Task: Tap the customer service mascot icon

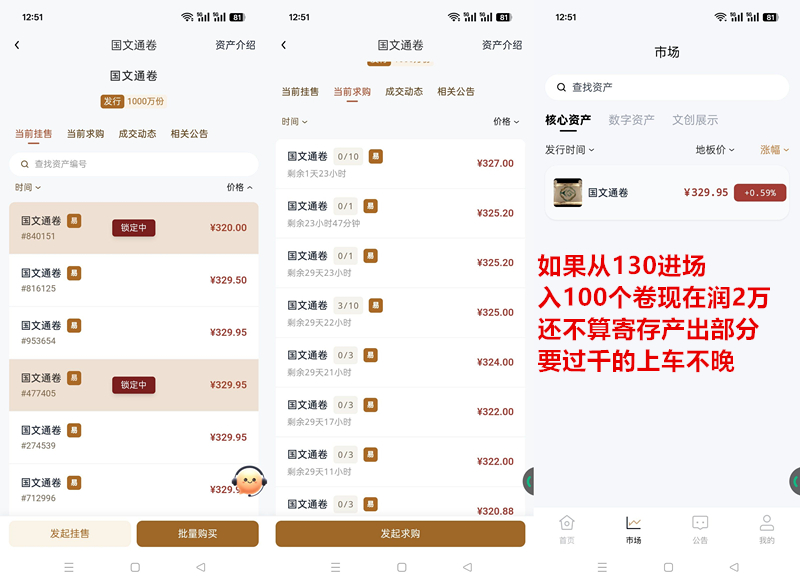Action: coord(249,481)
